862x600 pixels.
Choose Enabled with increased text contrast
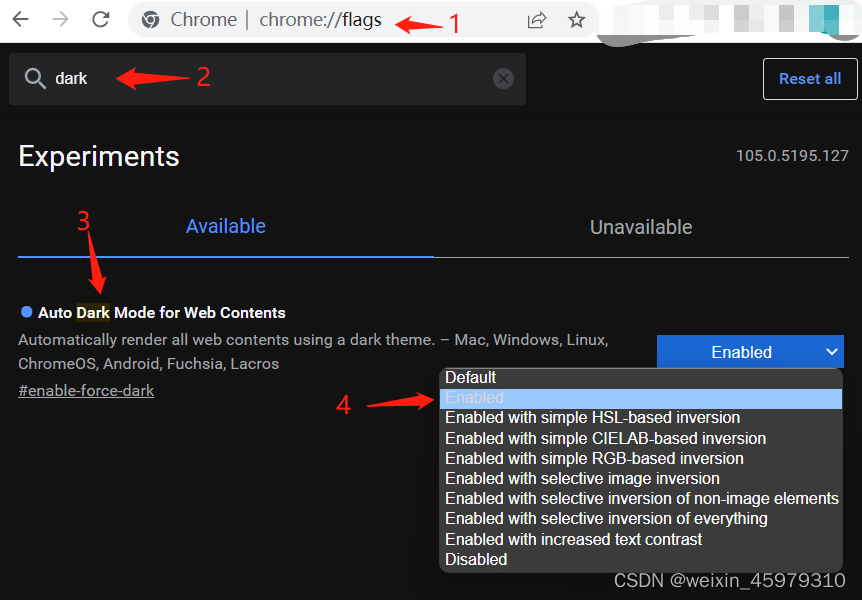click(640, 540)
